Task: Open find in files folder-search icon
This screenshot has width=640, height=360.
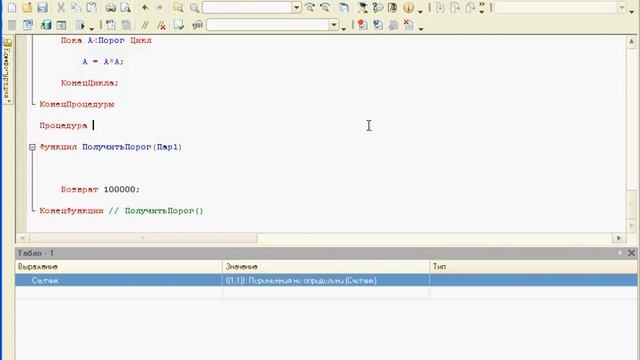Action: (178, 7)
